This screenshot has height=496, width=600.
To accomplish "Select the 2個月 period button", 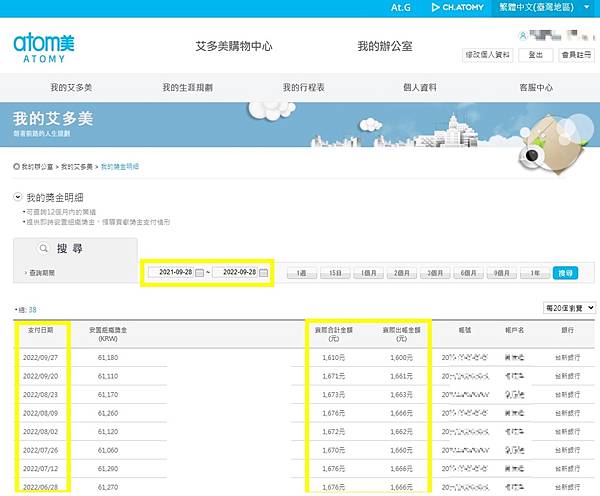I will (402, 273).
